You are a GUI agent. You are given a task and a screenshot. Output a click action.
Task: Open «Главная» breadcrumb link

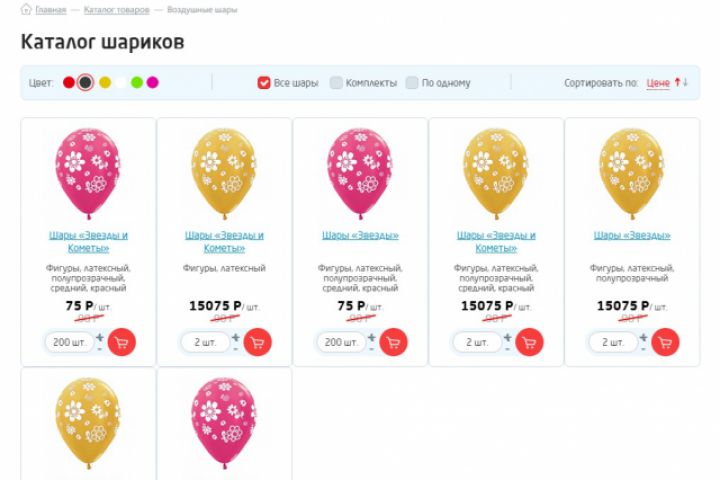click(50, 10)
